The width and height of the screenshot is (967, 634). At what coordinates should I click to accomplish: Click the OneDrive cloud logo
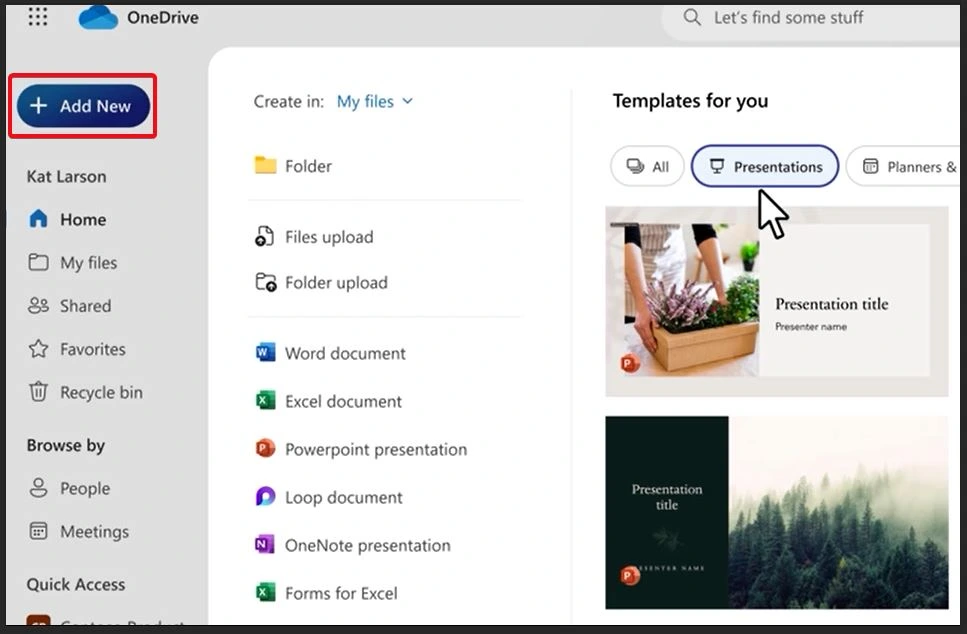click(x=98, y=17)
